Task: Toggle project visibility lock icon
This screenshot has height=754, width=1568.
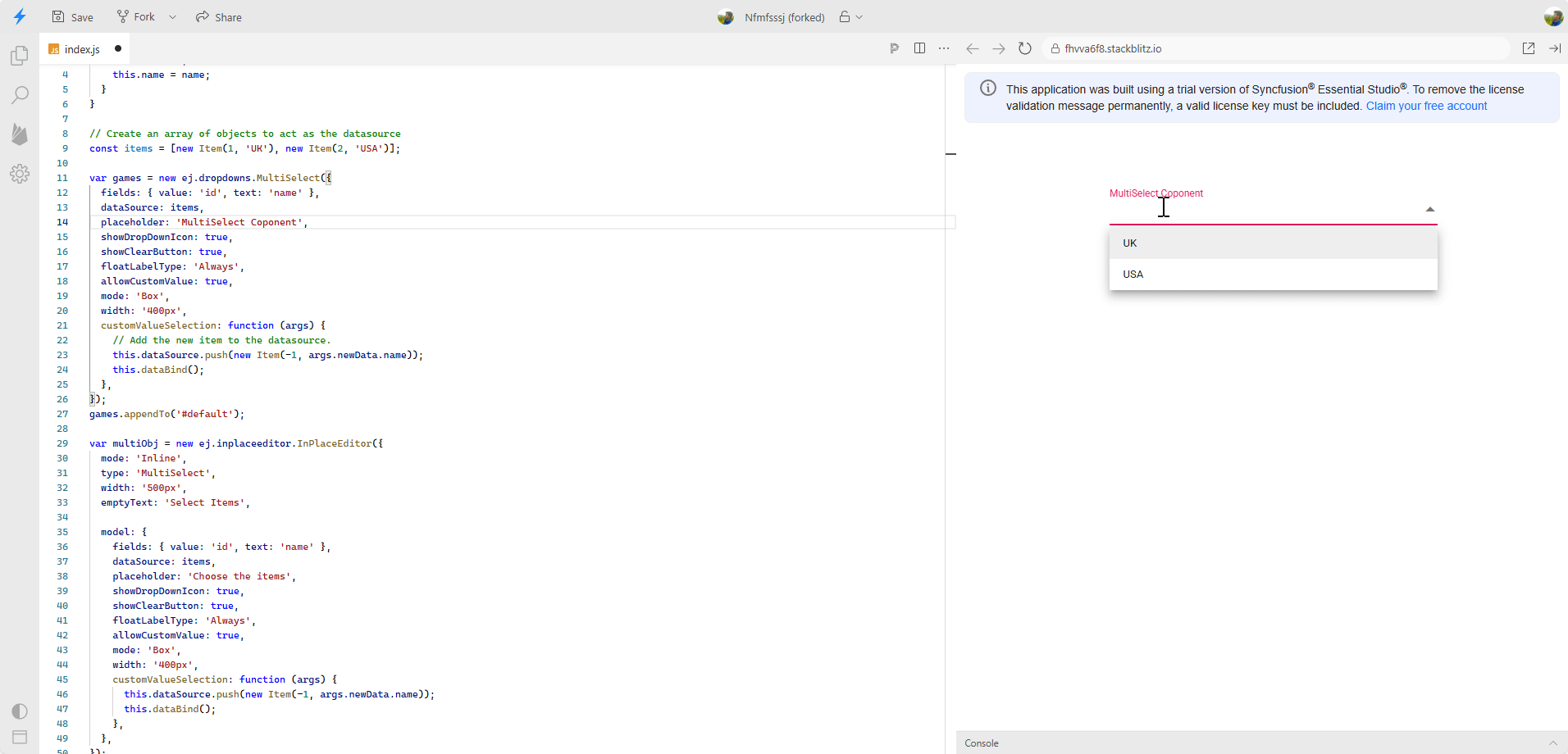Action: coord(845,17)
